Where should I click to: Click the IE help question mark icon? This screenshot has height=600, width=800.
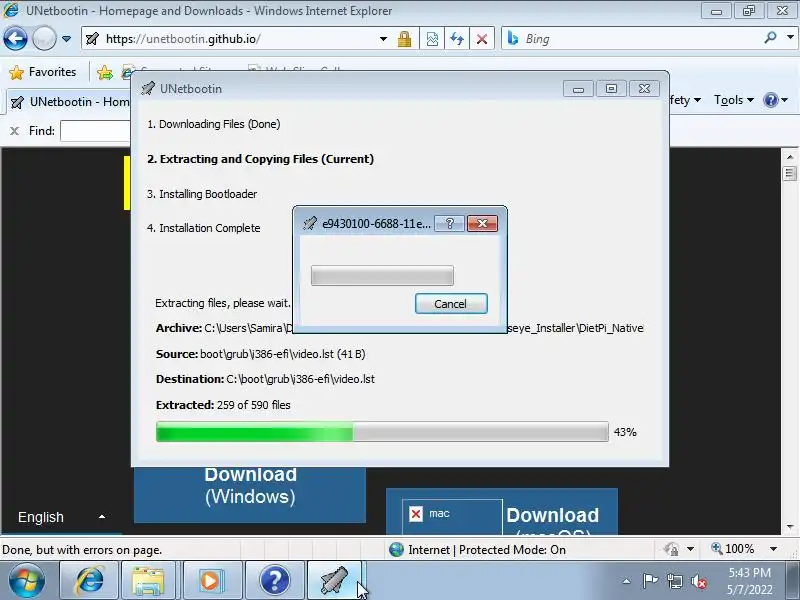771,100
